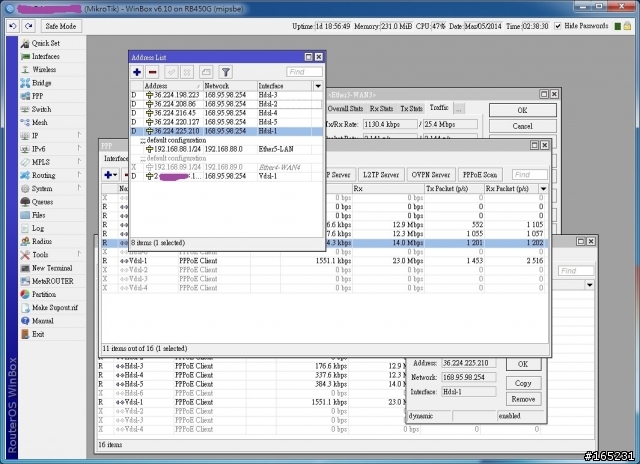Viewport: 640px width, 464px height.
Task: Switch to the Rx Stats tab
Action: (x=381, y=109)
